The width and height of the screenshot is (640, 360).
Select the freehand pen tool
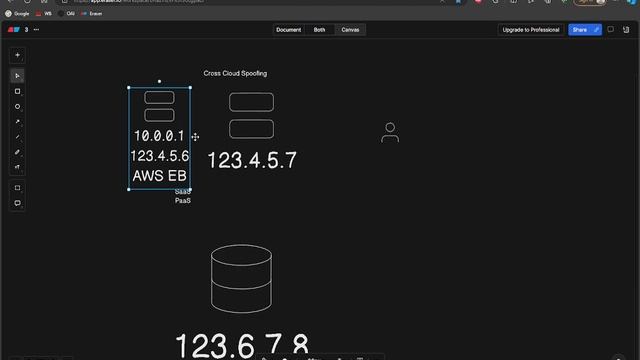[x=17, y=152]
